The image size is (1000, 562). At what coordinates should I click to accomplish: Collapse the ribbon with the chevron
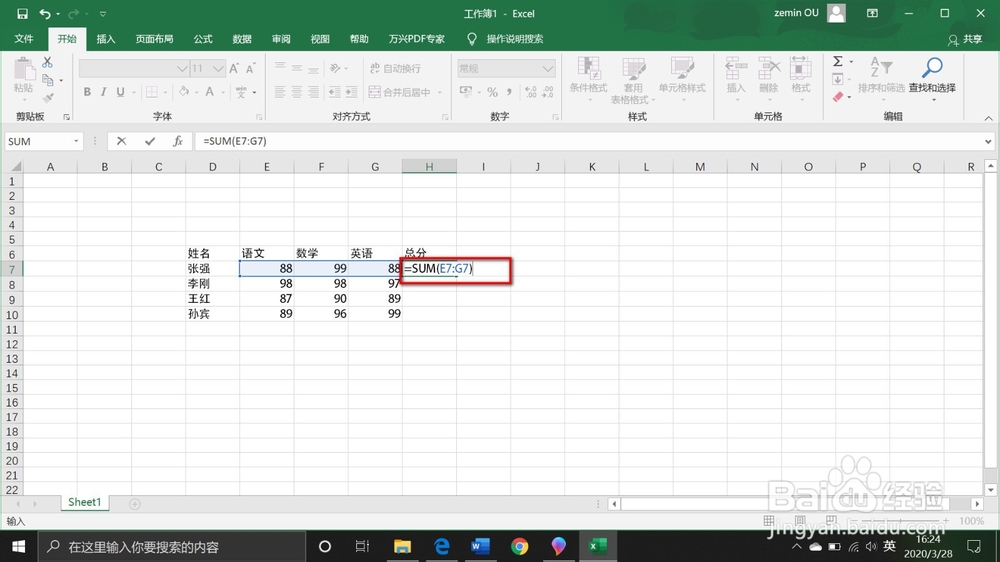(988, 118)
